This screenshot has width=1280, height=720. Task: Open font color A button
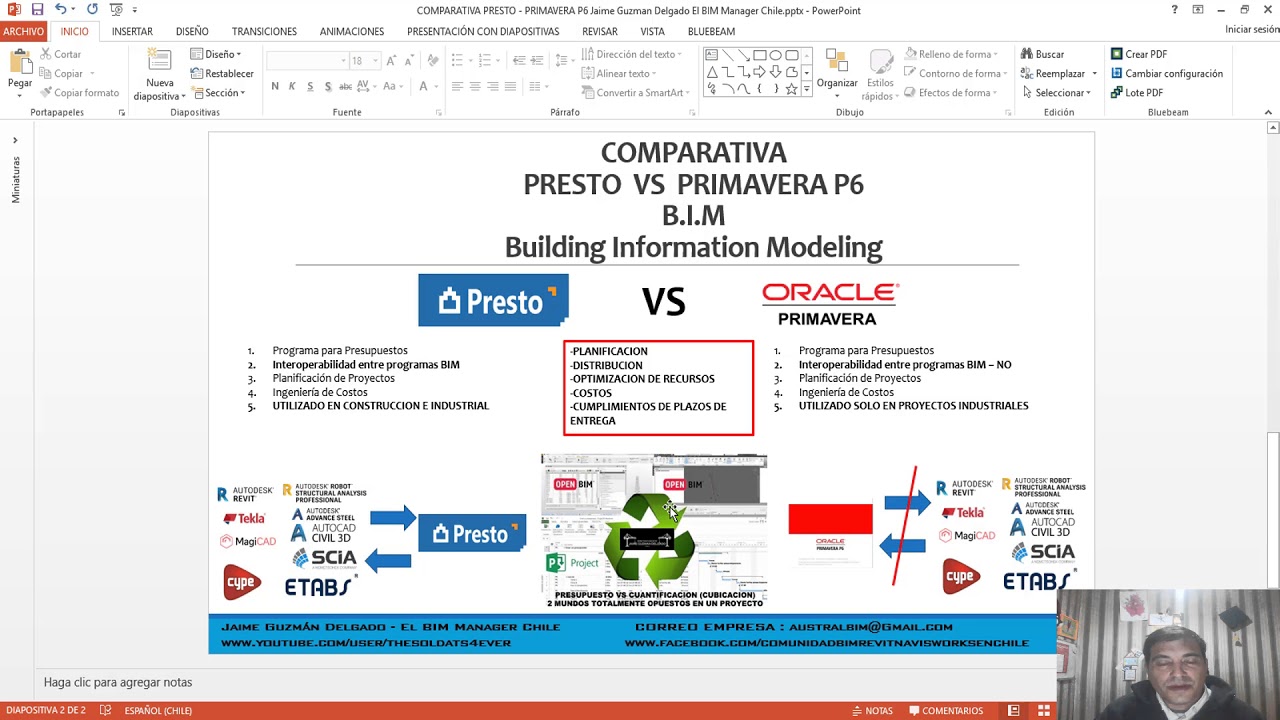(x=421, y=86)
